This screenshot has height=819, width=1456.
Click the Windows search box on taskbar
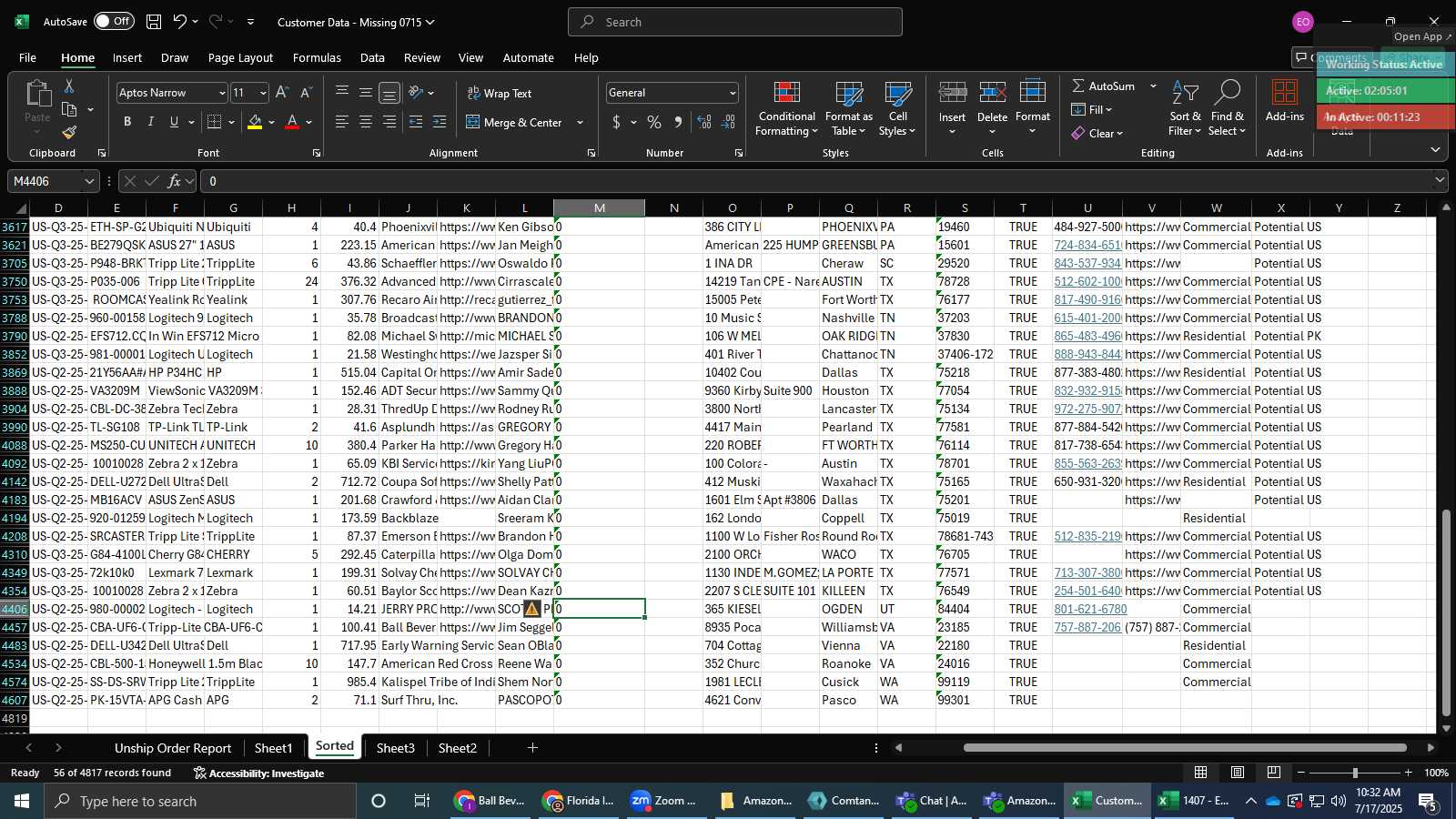click(198, 801)
